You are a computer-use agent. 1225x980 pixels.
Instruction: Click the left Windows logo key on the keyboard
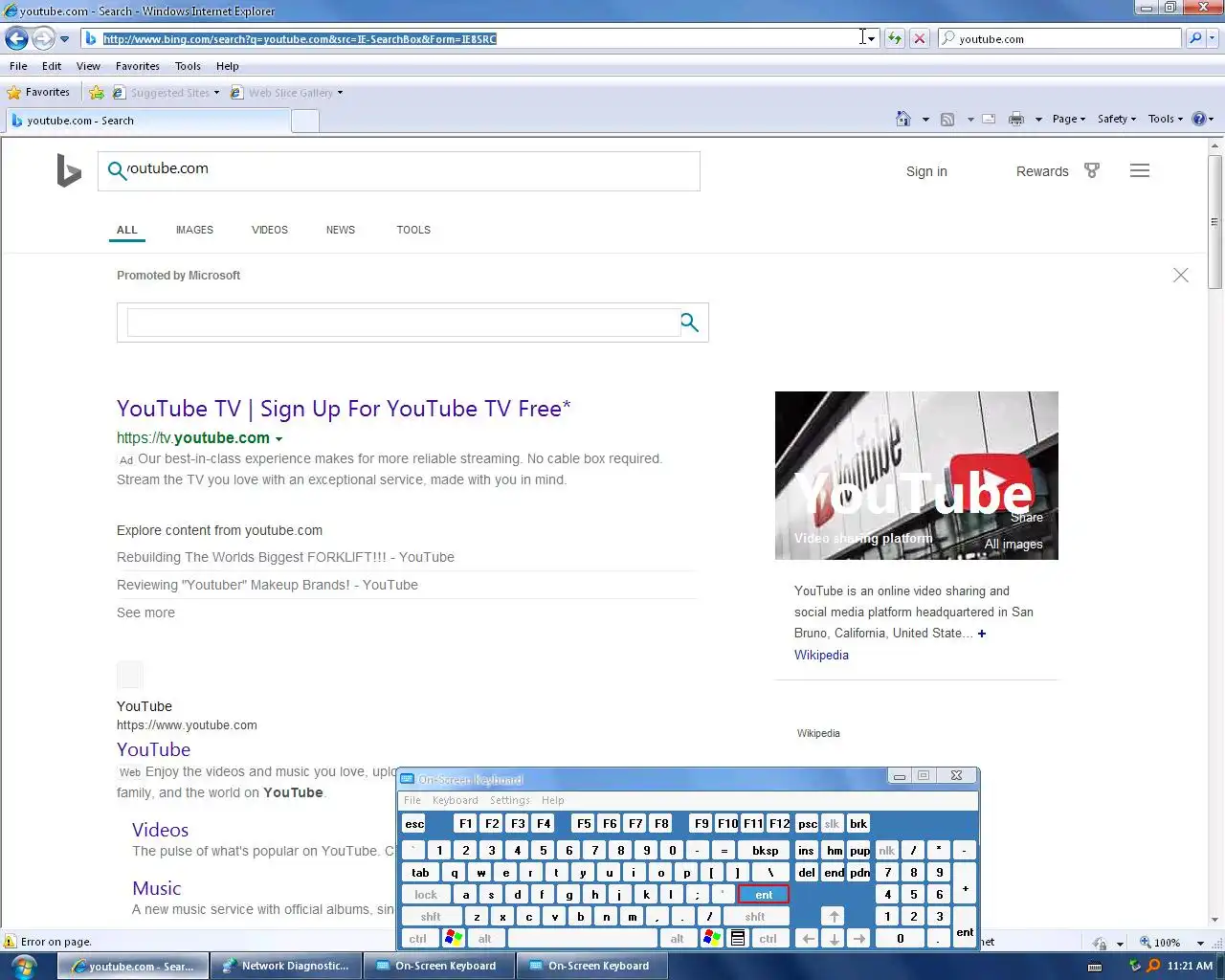pos(454,939)
